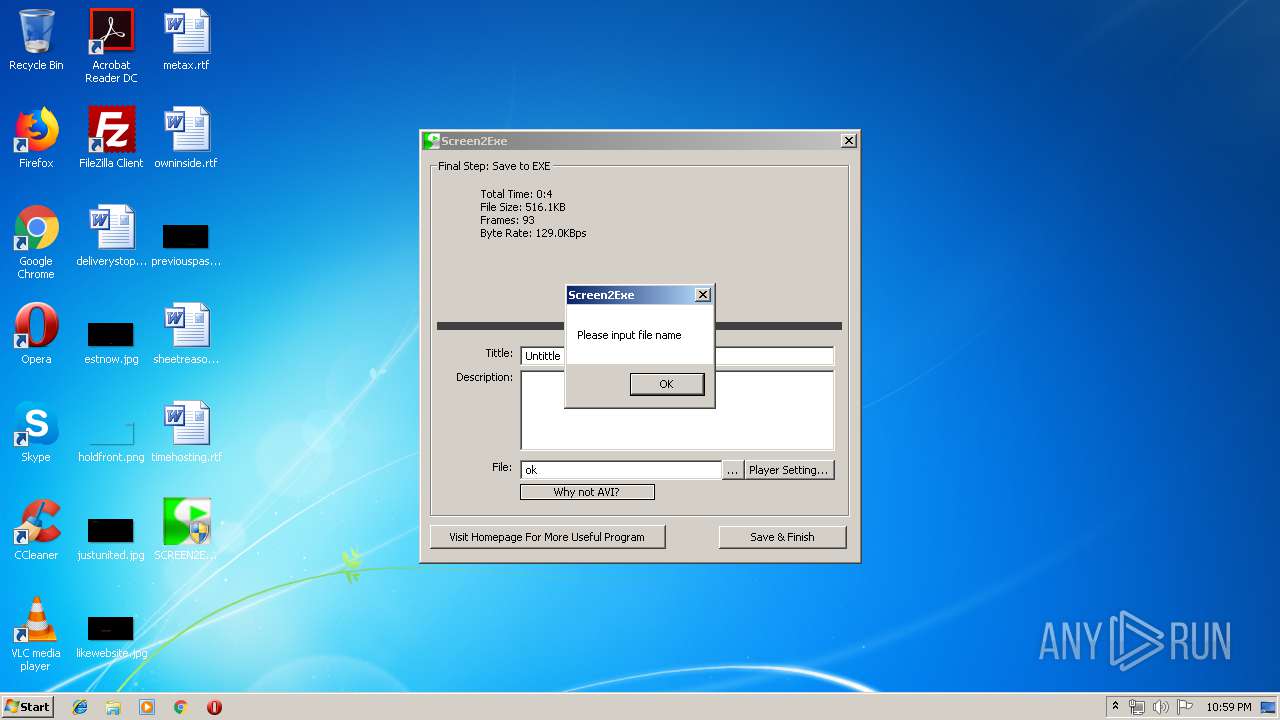Open Windows Explorer folder in taskbar
Viewport: 1280px width, 720px height.
[113, 707]
